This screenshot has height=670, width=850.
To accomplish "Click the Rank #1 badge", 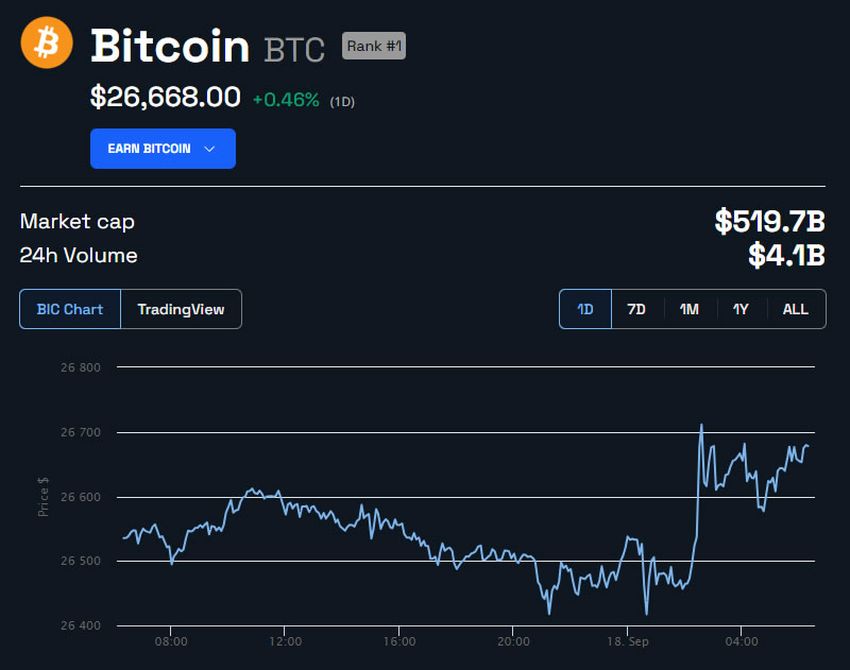I will coord(372,46).
